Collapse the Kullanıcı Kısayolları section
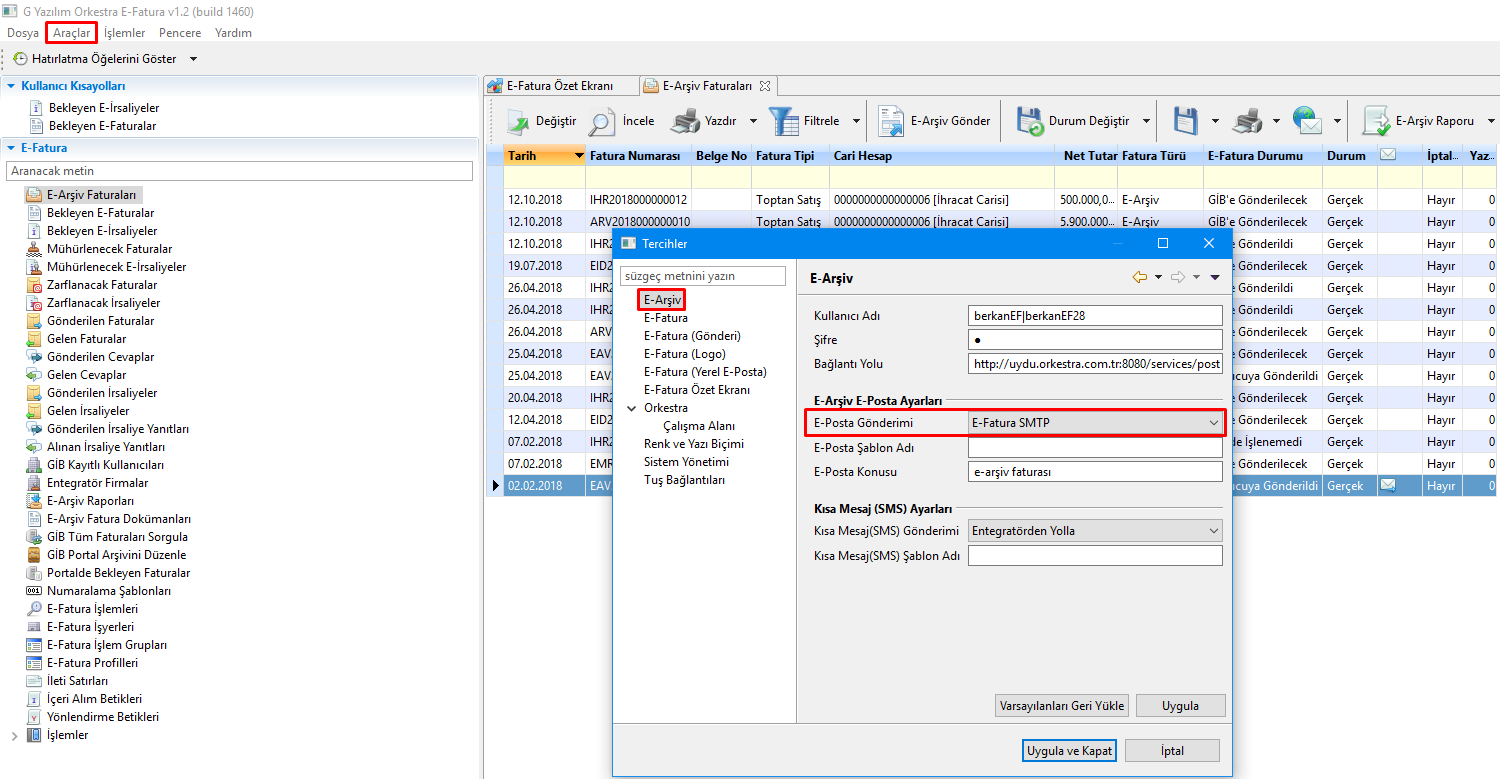The height and width of the screenshot is (779, 1500). click(x=11, y=86)
